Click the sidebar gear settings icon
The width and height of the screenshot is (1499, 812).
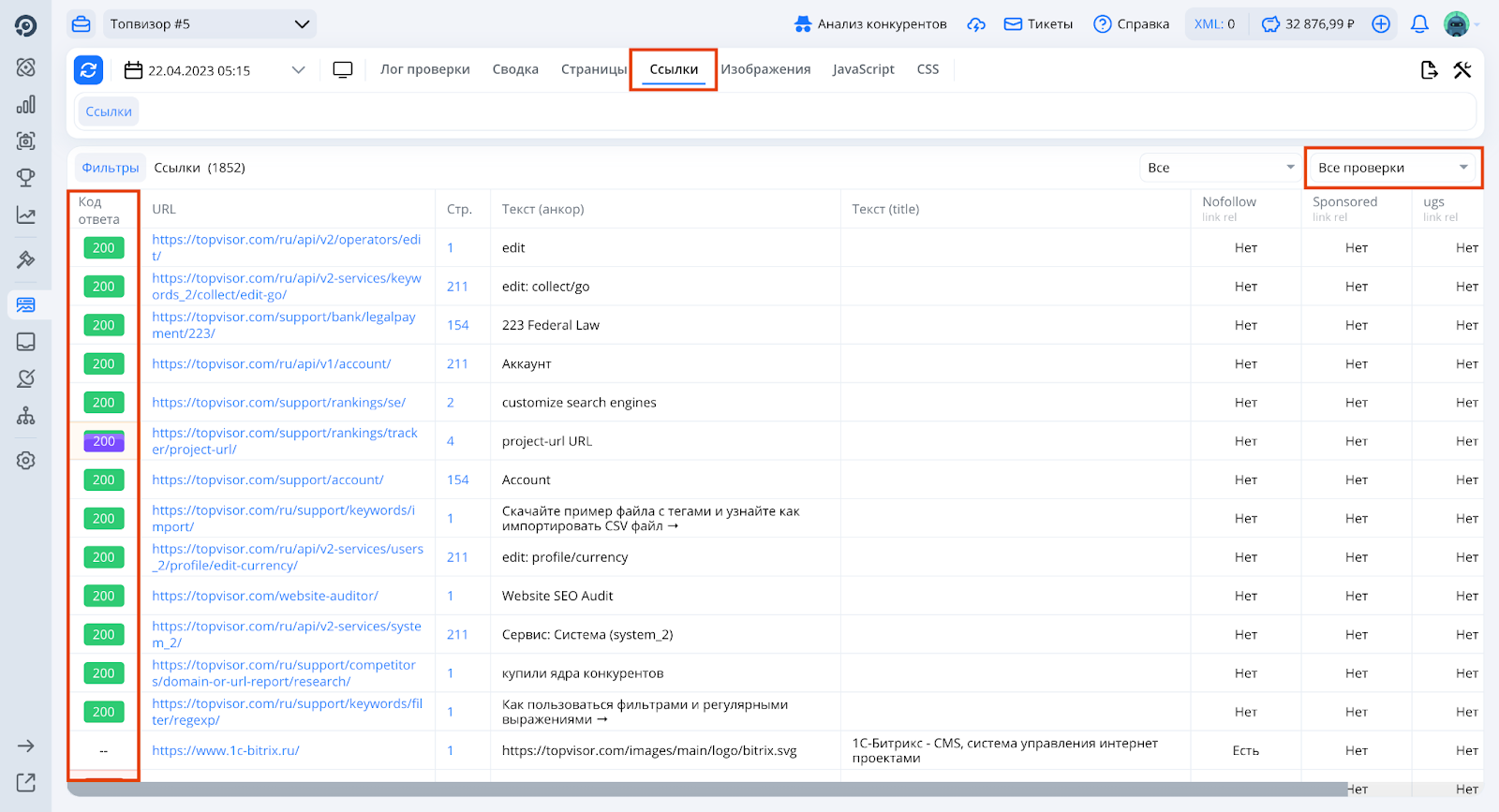[x=26, y=461]
